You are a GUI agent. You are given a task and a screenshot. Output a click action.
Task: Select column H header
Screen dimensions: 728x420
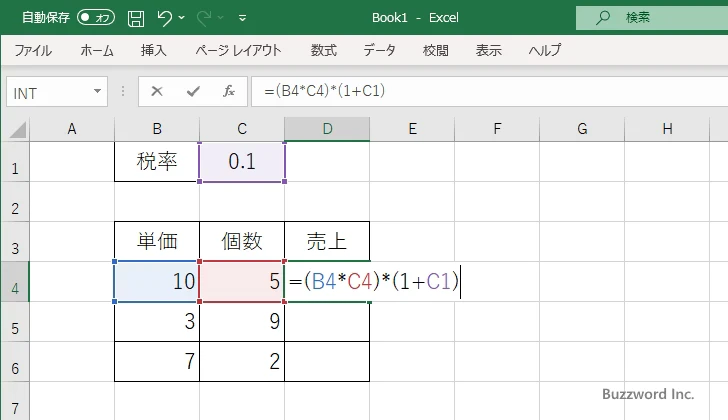pyautogui.click(x=667, y=129)
